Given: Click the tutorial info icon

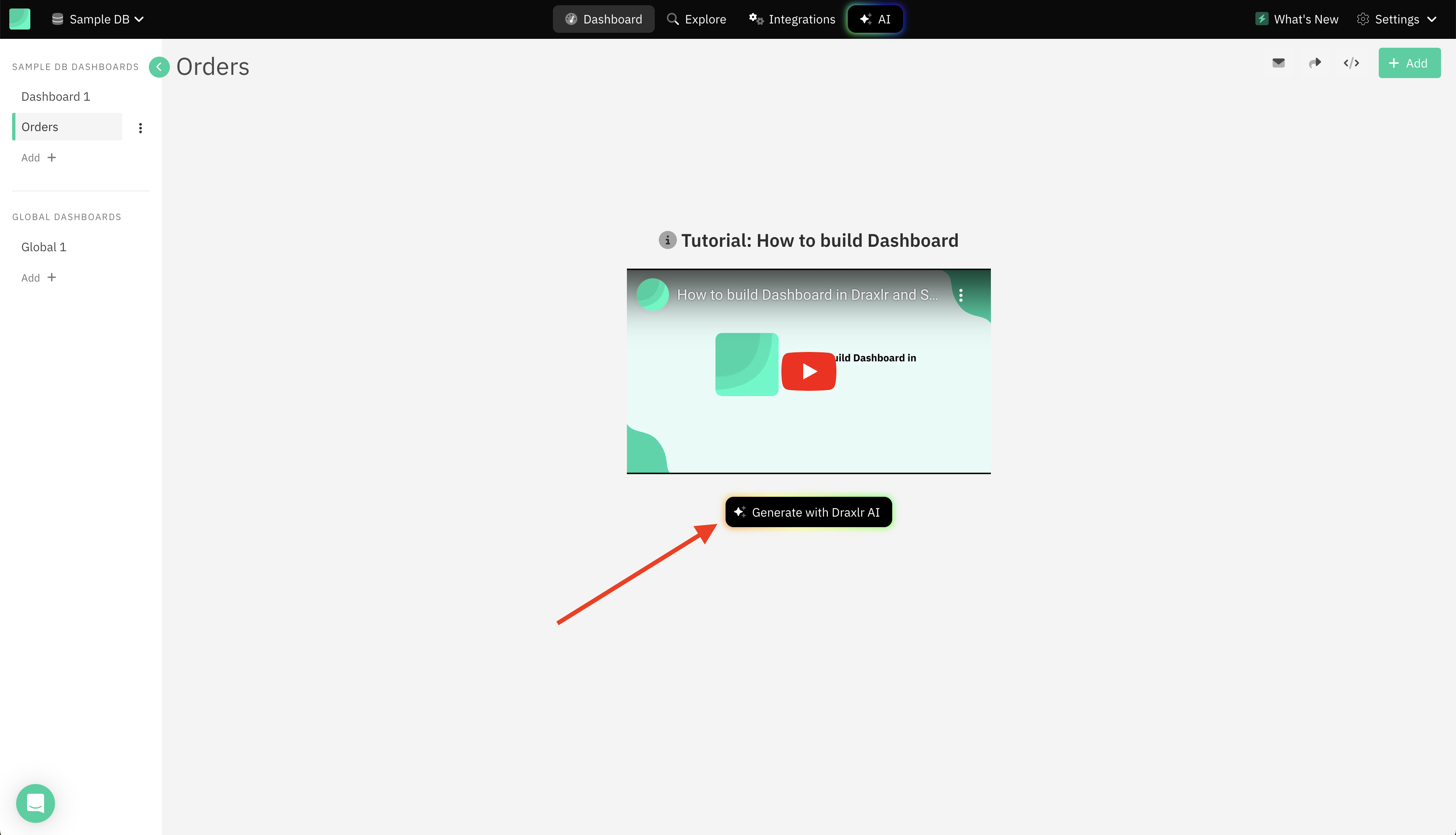Looking at the screenshot, I should point(667,240).
